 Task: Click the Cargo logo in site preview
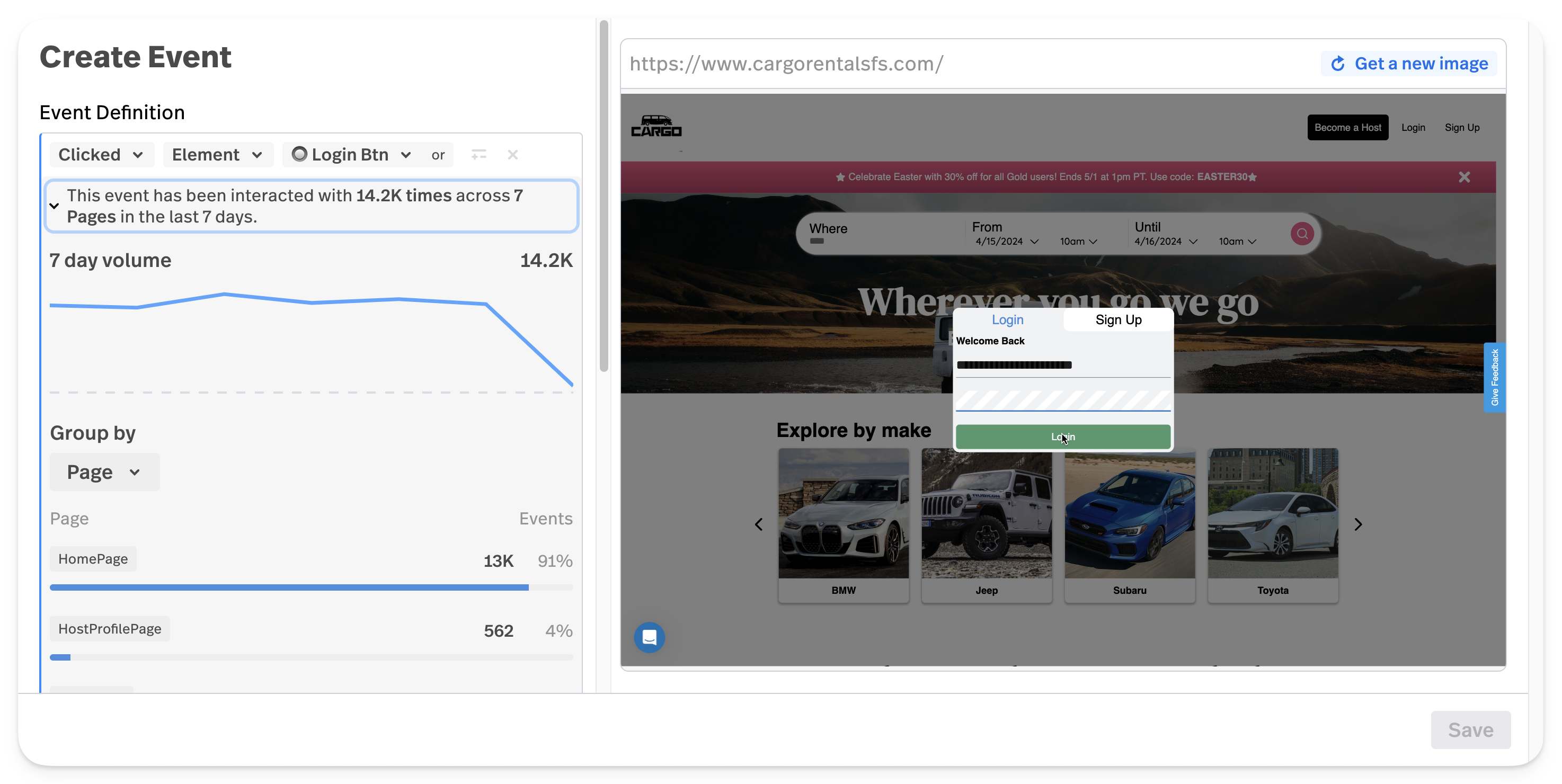(656, 126)
